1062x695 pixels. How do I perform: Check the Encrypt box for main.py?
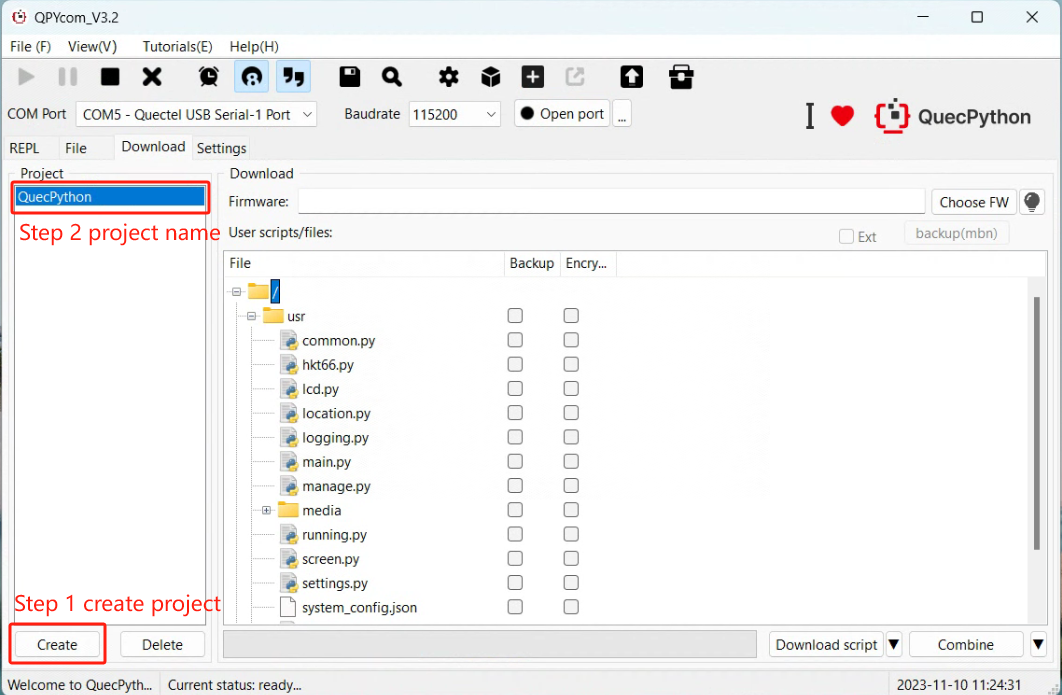point(571,461)
